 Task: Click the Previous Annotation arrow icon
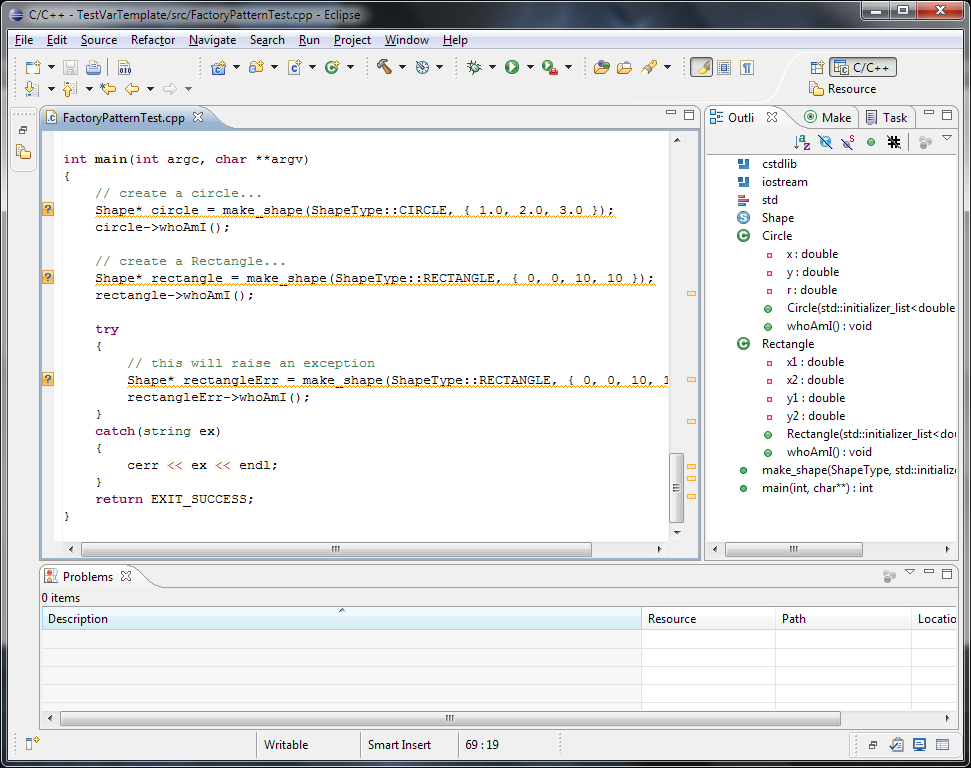70,89
